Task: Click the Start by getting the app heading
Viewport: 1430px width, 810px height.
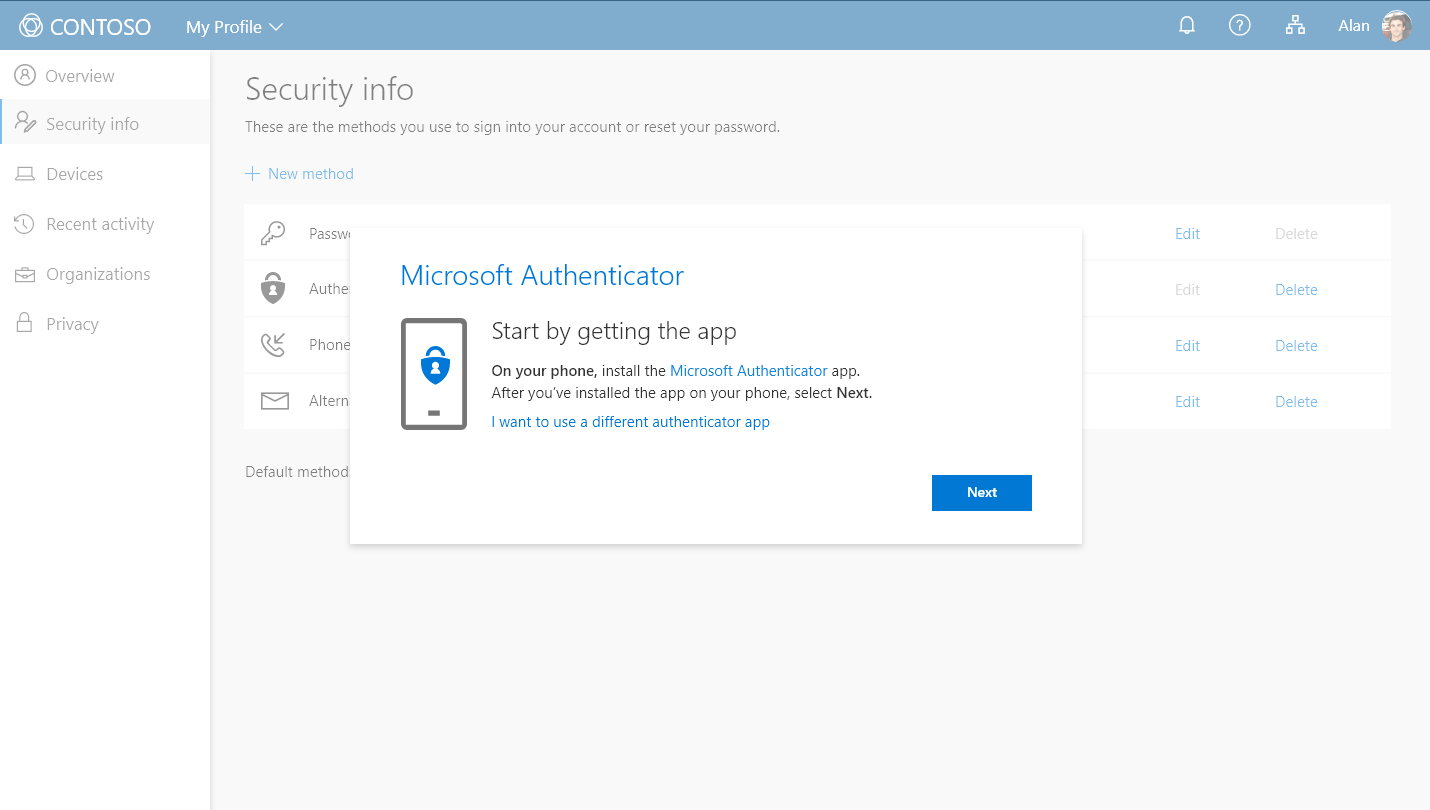Action: [614, 331]
